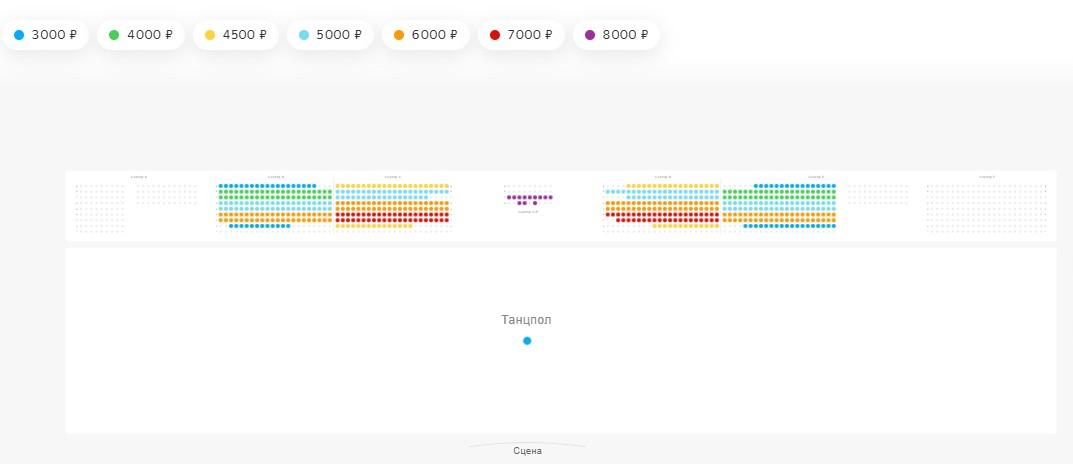Click the Сцена stage label

[527, 451]
